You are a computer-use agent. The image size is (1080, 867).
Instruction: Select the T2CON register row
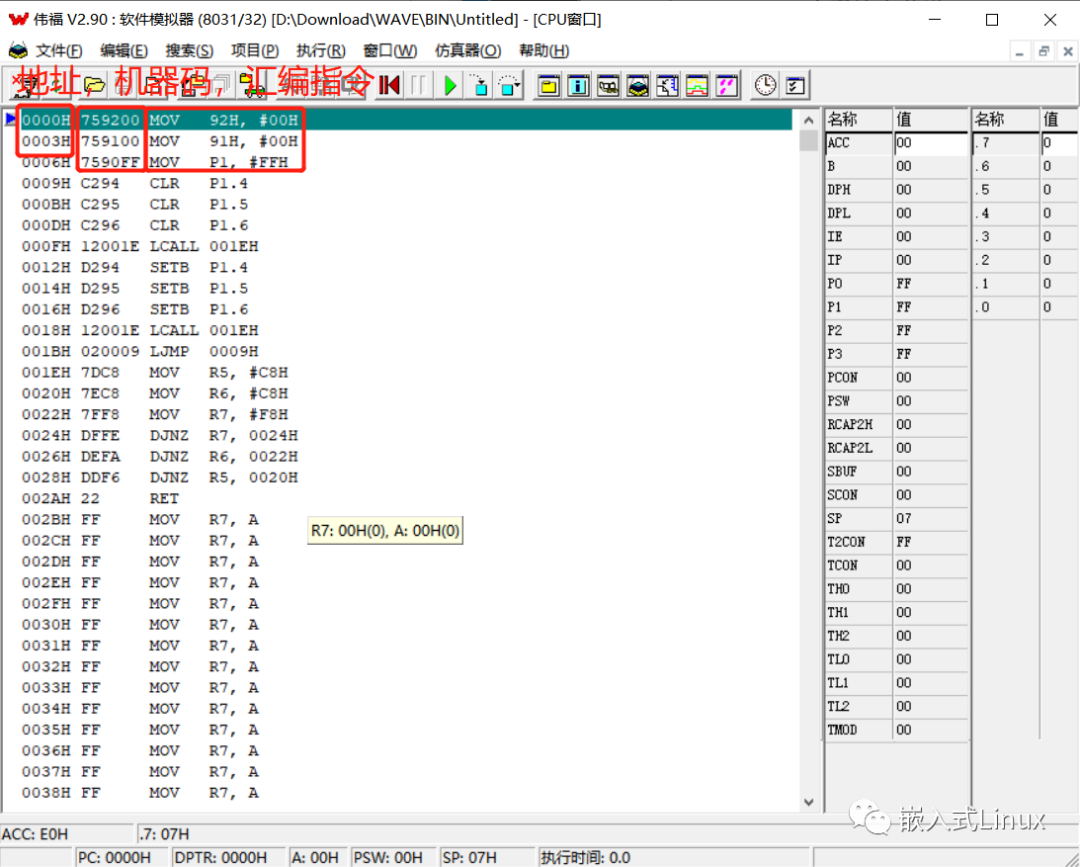pyautogui.click(x=896, y=542)
